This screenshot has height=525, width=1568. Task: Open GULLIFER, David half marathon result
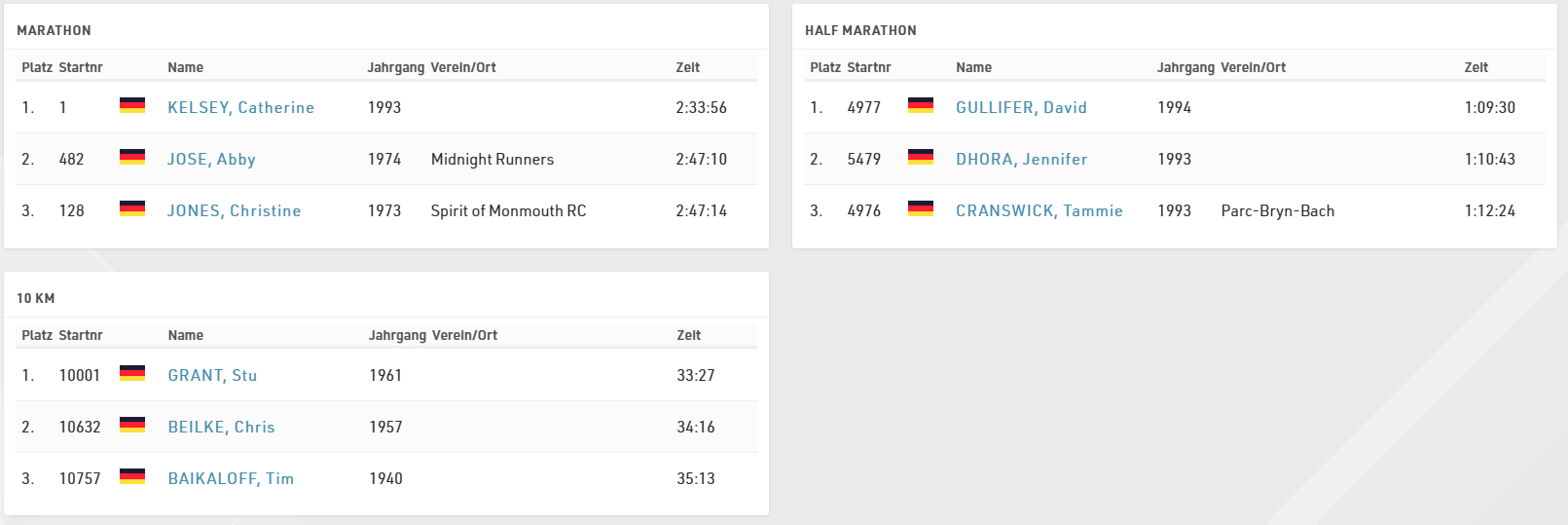[1021, 107]
